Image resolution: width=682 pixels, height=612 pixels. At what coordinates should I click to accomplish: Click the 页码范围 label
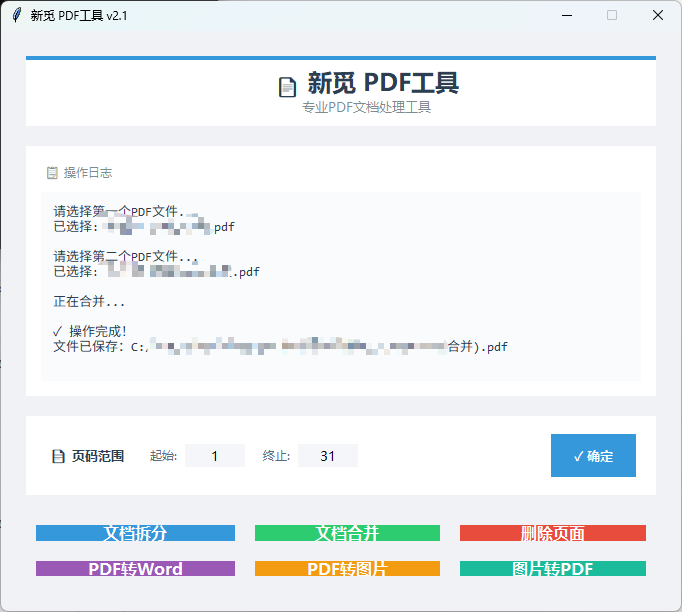[98, 456]
